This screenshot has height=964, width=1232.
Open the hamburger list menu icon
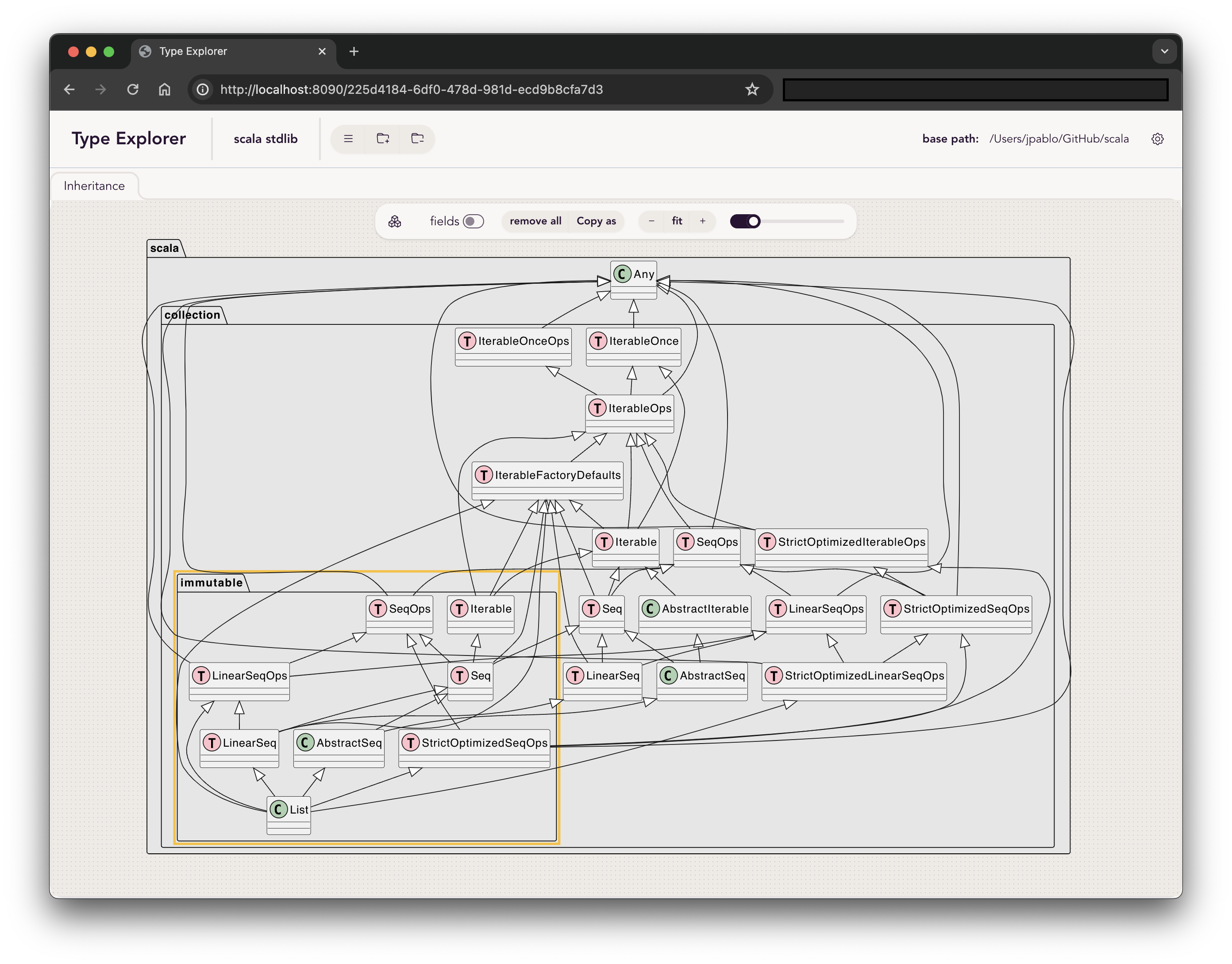tap(348, 139)
